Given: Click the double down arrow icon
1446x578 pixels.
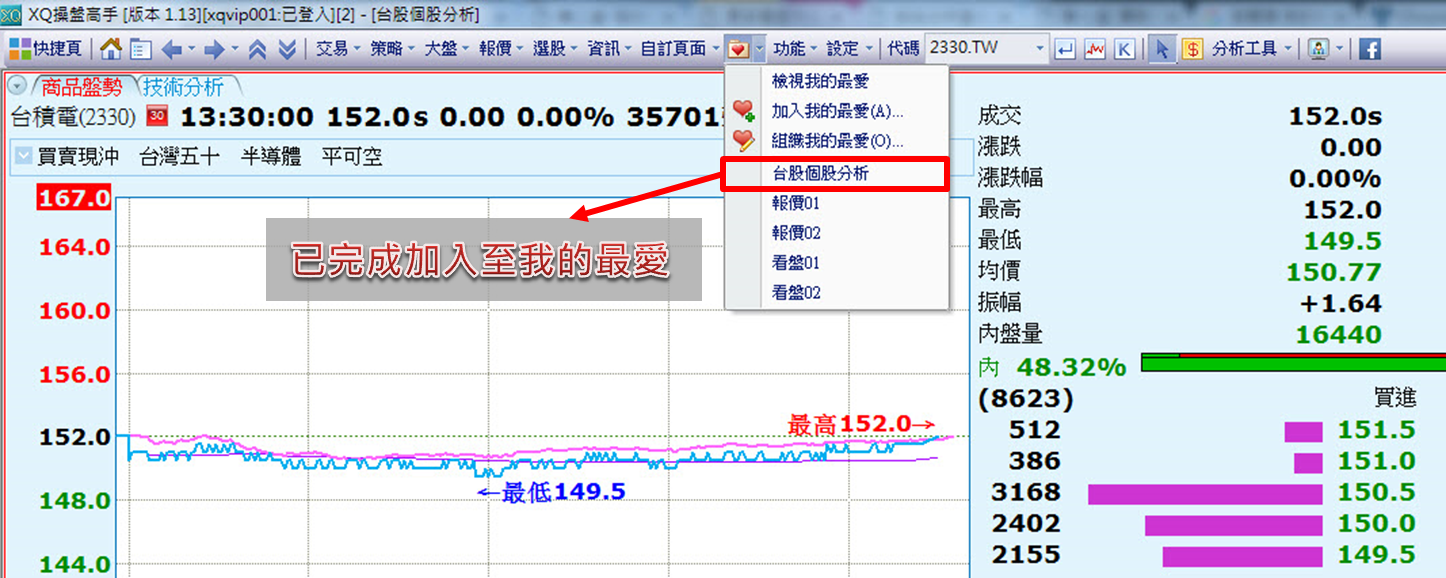Looking at the screenshot, I should pos(286,49).
